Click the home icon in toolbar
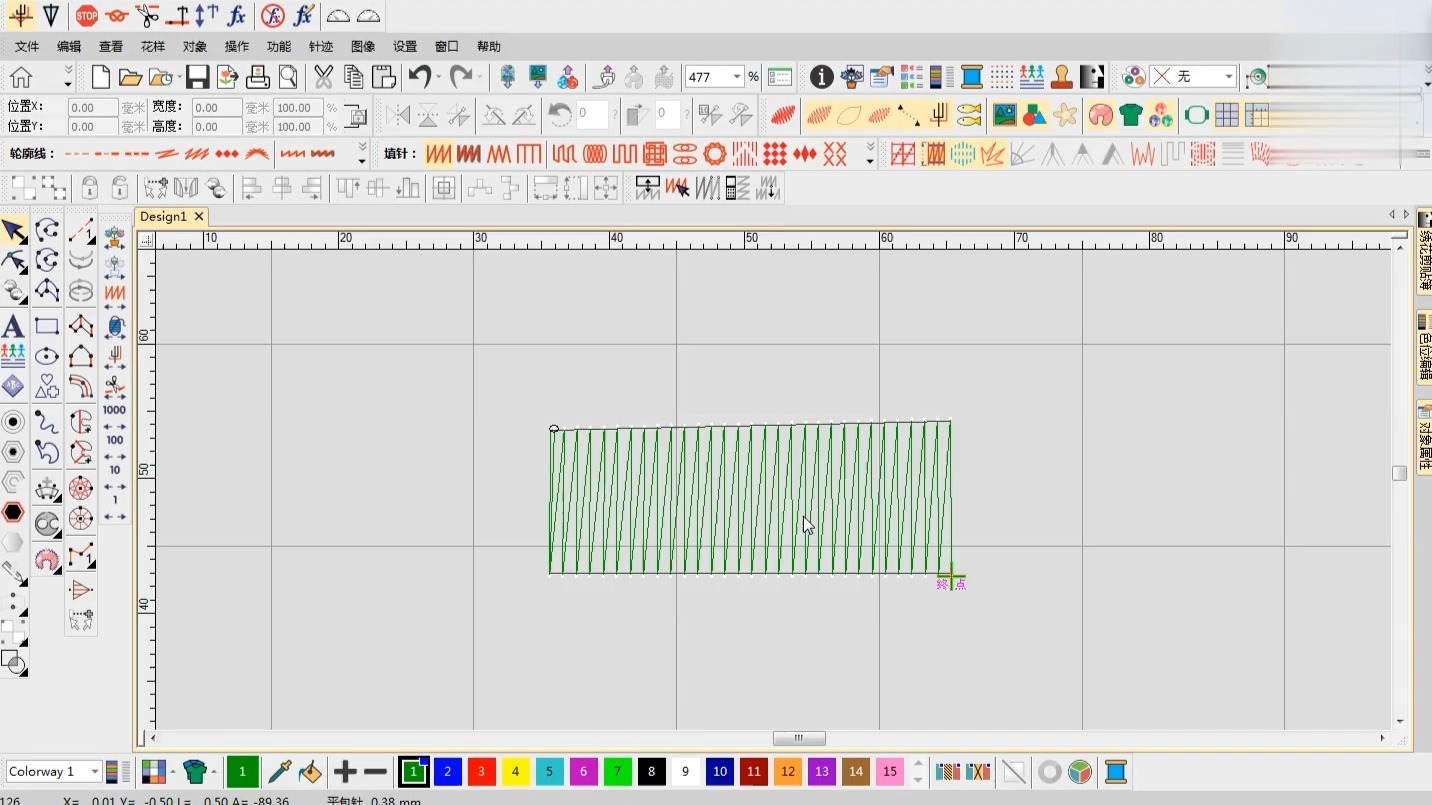 tap(21, 77)
